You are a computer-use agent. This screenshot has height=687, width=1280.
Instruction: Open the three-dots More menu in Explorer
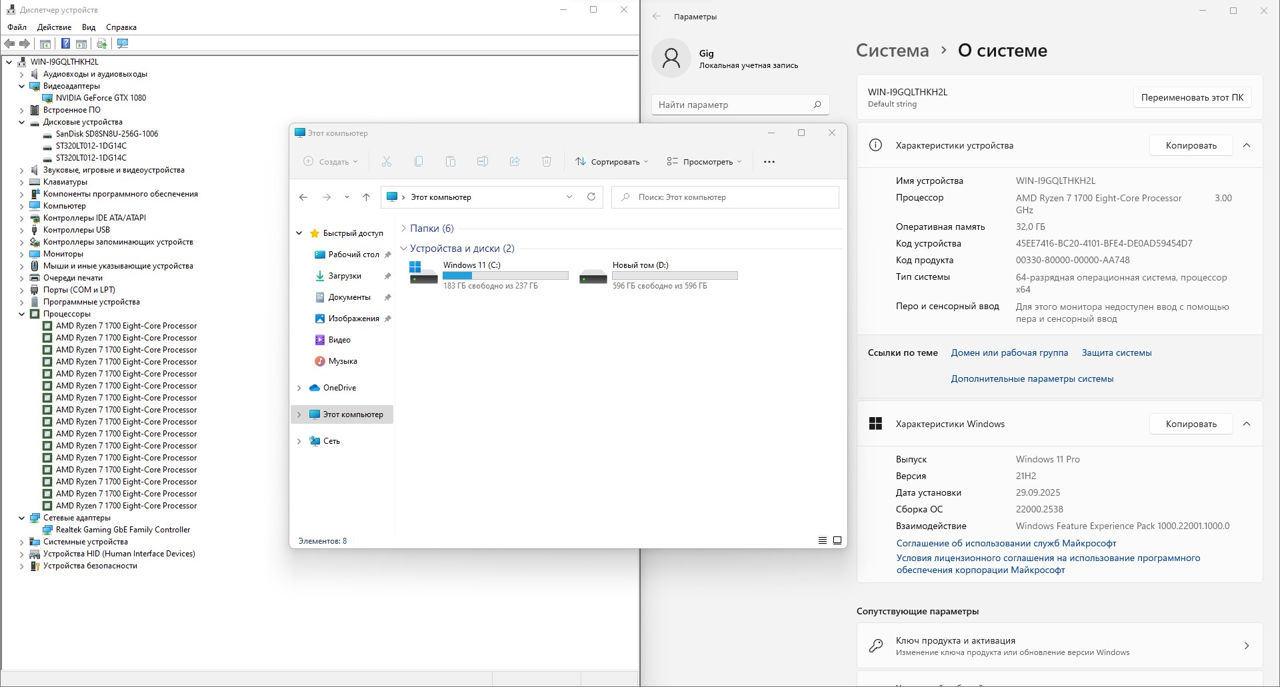click(768, 162)
